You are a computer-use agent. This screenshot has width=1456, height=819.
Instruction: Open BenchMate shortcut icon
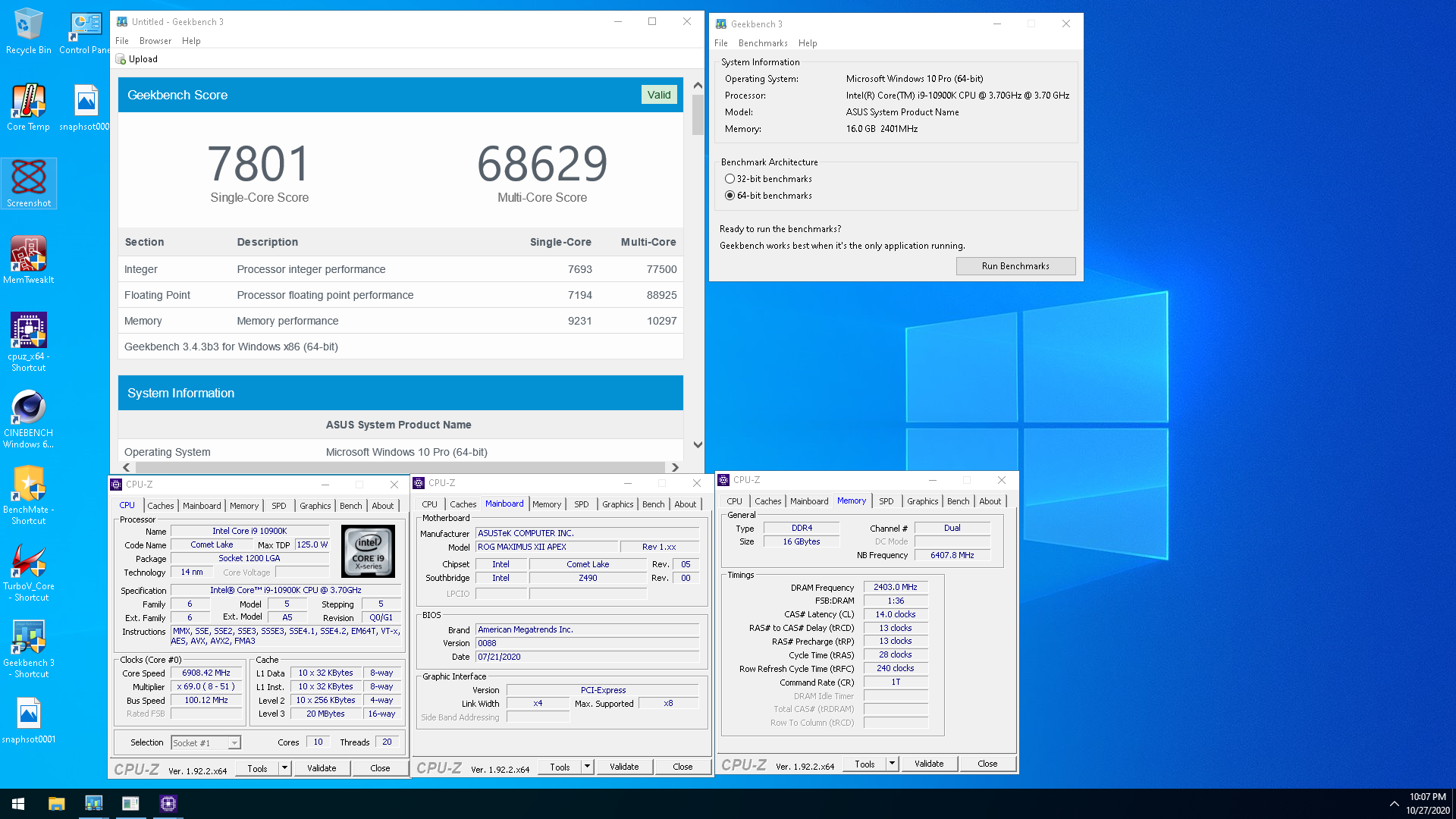[28, 495]
